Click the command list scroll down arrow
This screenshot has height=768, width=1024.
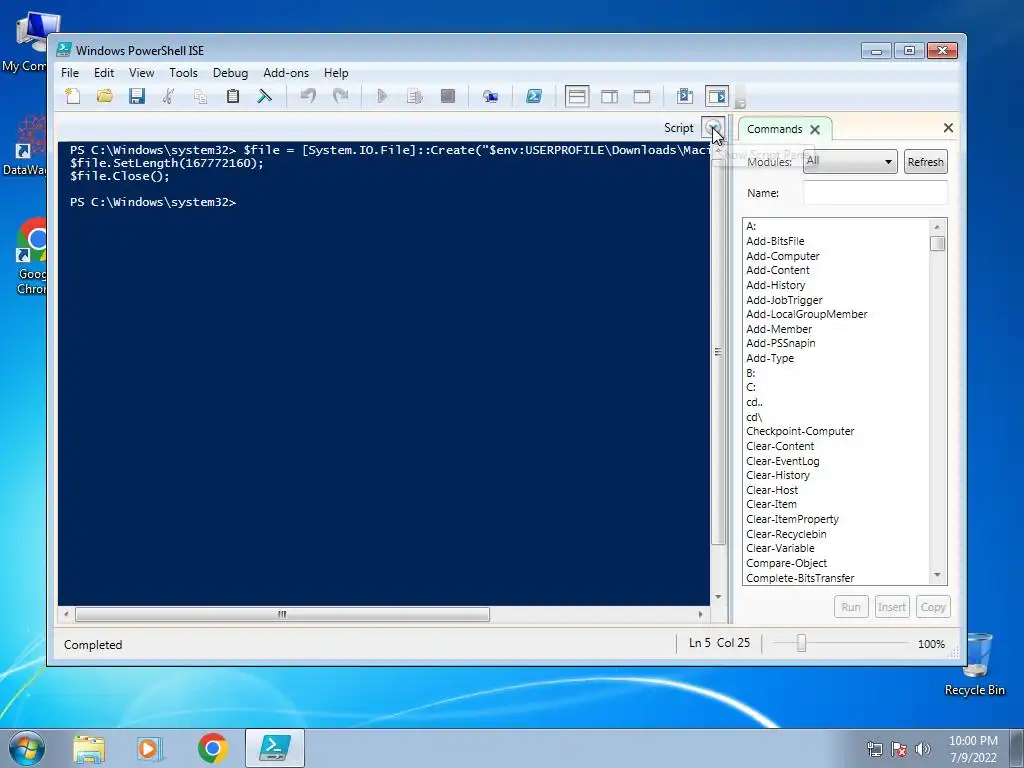coord(937,575)
